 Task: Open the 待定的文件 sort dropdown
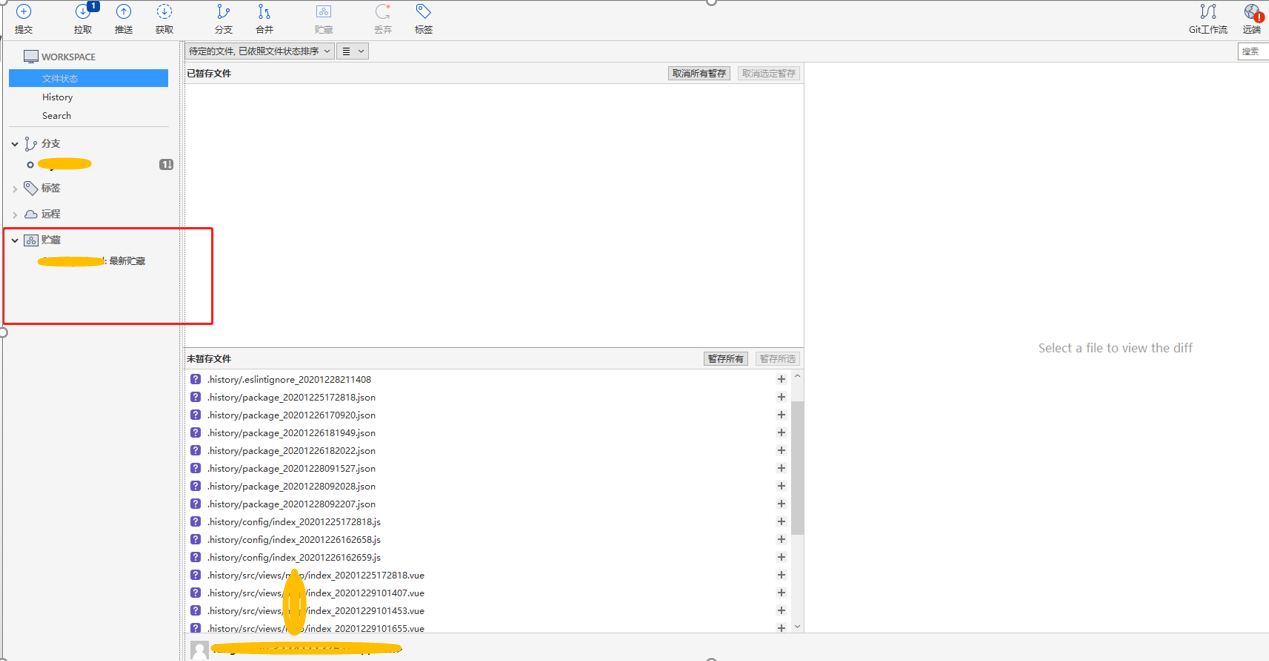tap(259, 50)
